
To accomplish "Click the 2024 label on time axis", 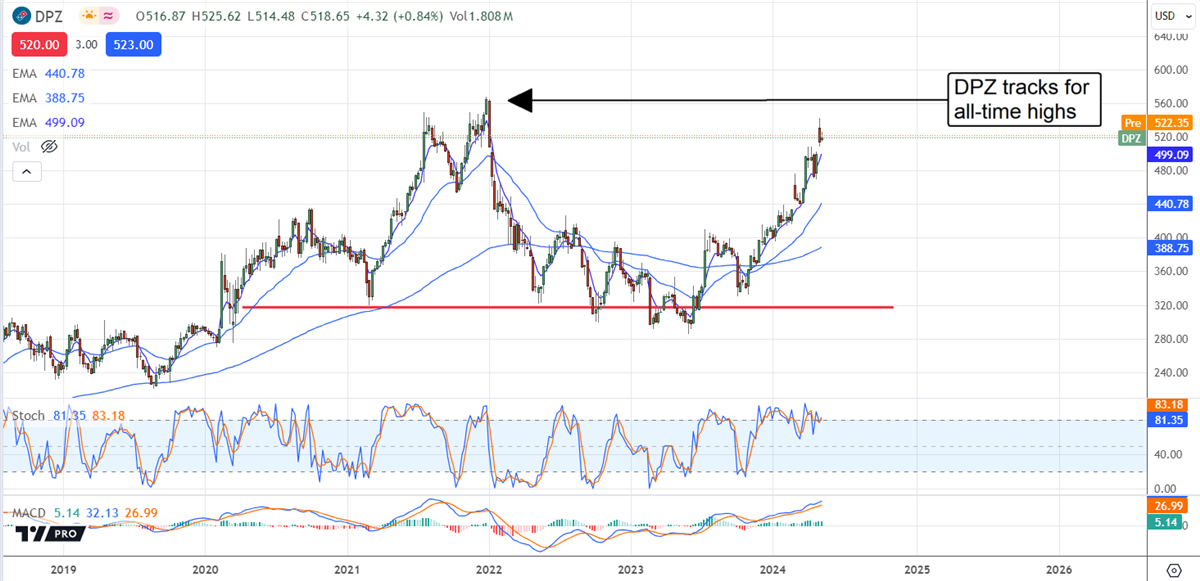I will point(774,568).
